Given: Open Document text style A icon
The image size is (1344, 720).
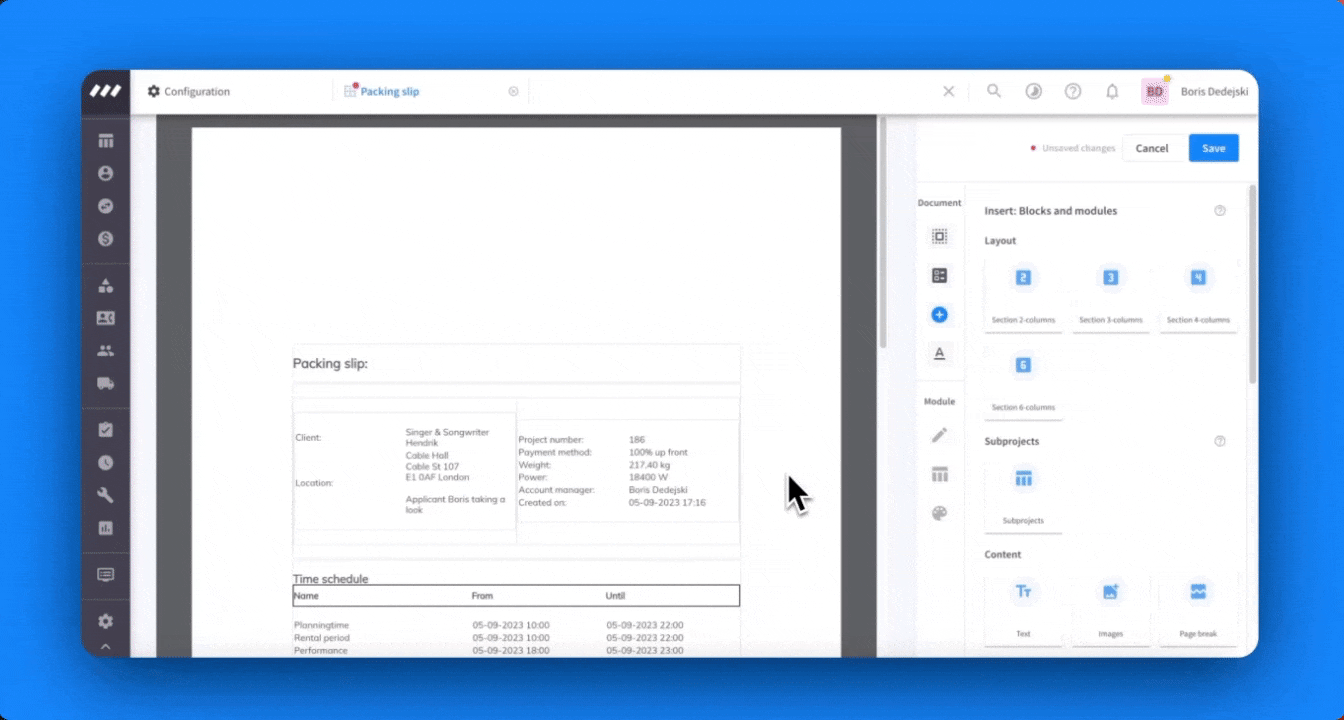Looking at the screenshot, I should (939, 353).
